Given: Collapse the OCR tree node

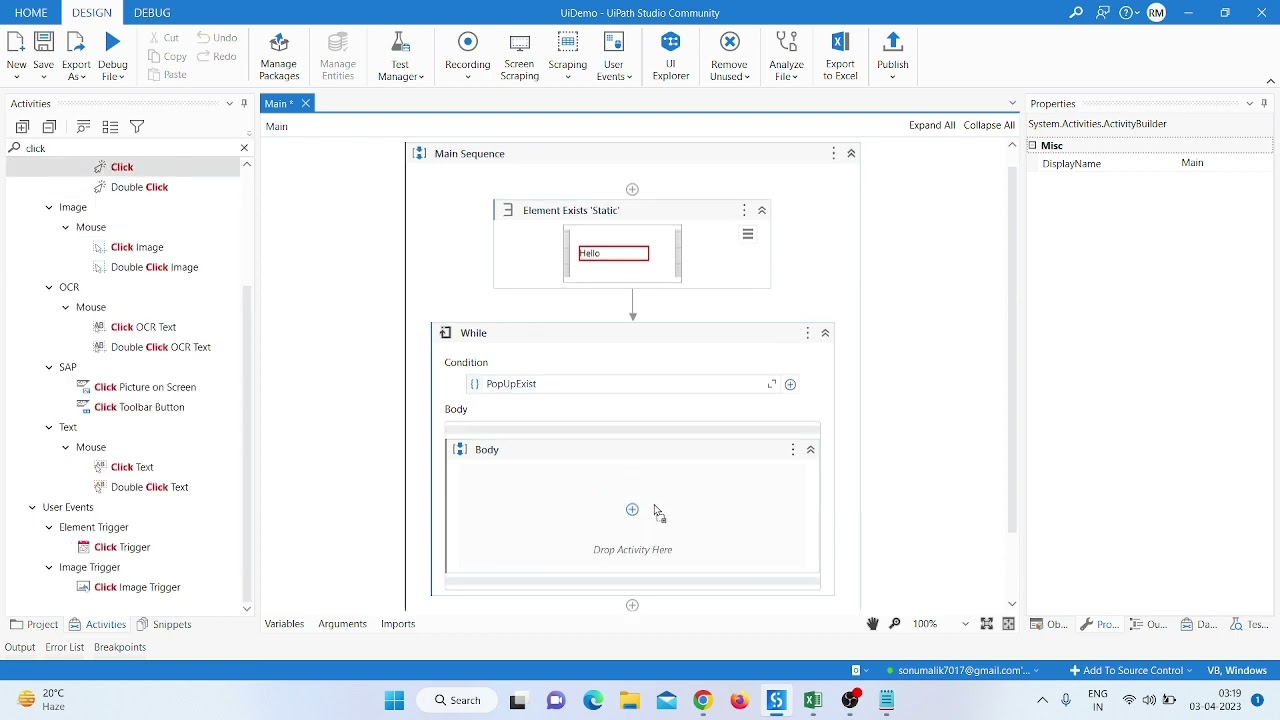Looking at the screenshot, I should click(x=49, y=287).
